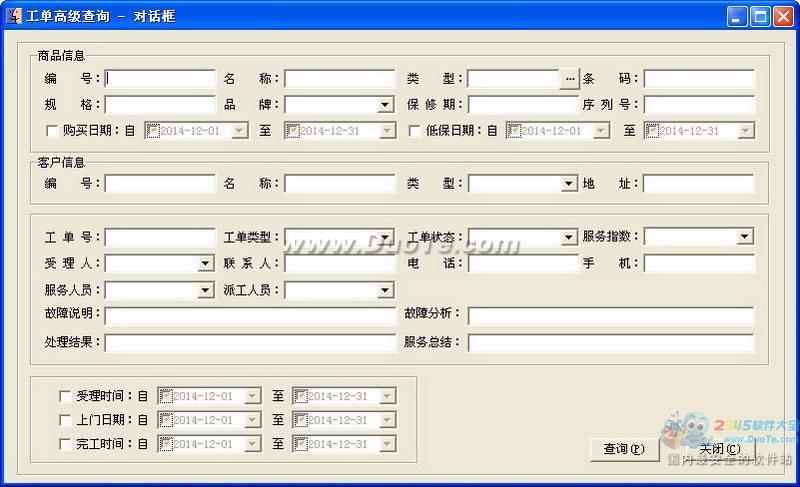Viewport: 800px width, 487px height.
Task: Click the 地址 input field
Action: tap(698, 184)
